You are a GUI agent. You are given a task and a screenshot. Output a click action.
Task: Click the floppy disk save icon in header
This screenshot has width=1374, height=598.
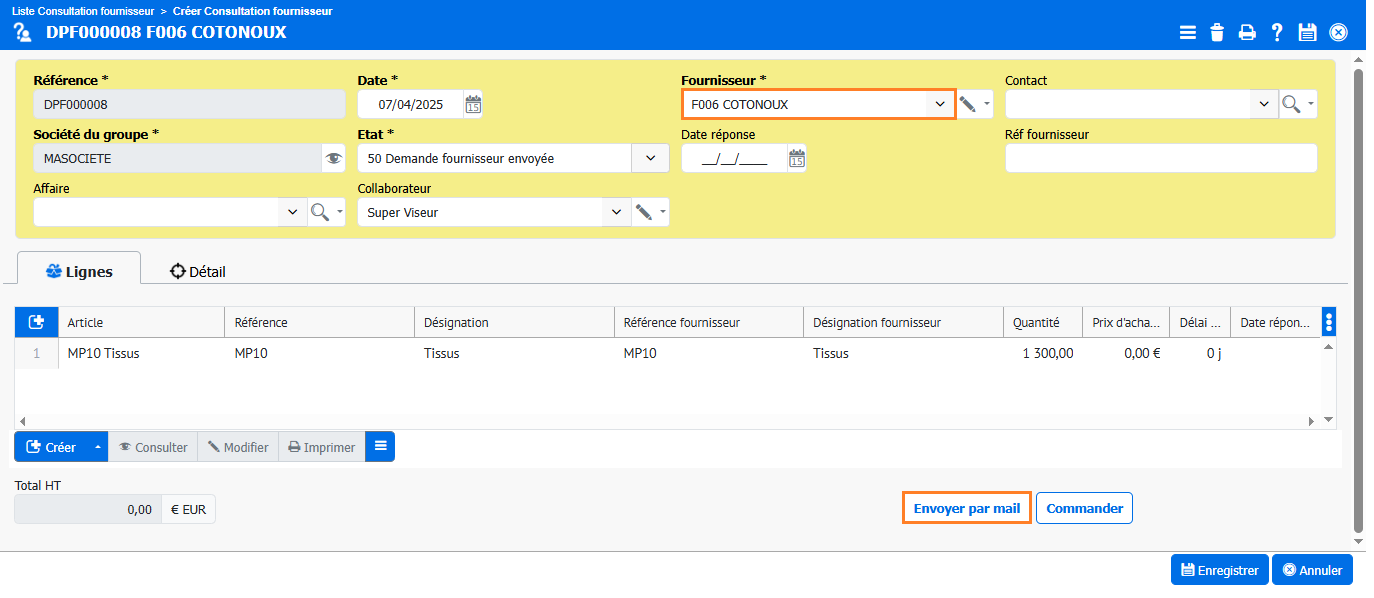(1307, 32)
